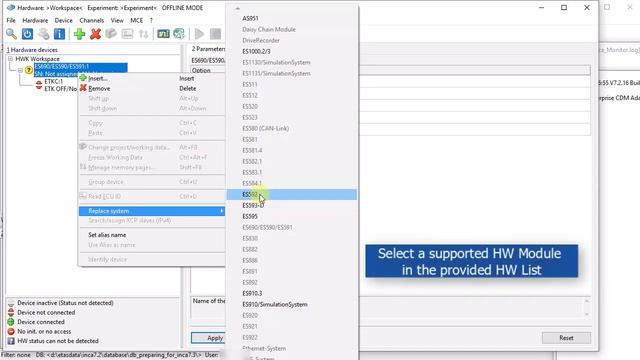This screenshot has height=360, width=640.
Task: Click the application icon in title bar
Action: click(11, 8)
